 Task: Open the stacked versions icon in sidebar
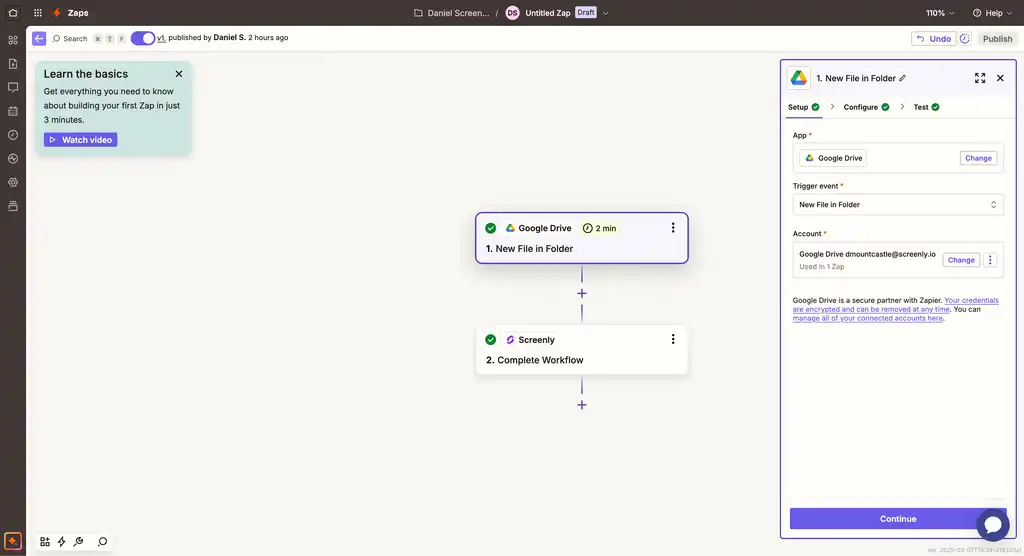coord(13,206)
